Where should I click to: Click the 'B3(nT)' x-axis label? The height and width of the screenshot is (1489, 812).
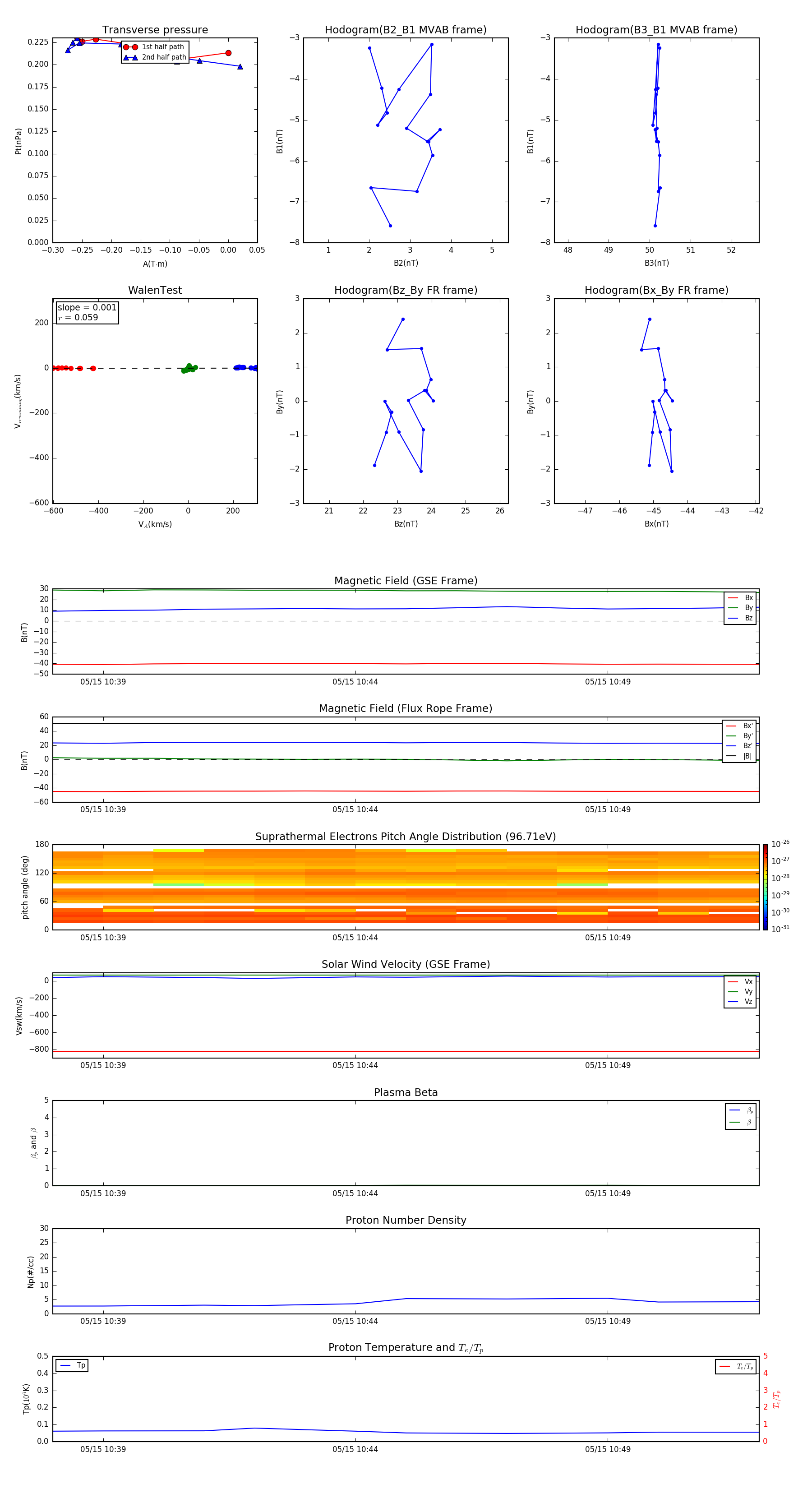pyautogui.click(x=656, y=263)
